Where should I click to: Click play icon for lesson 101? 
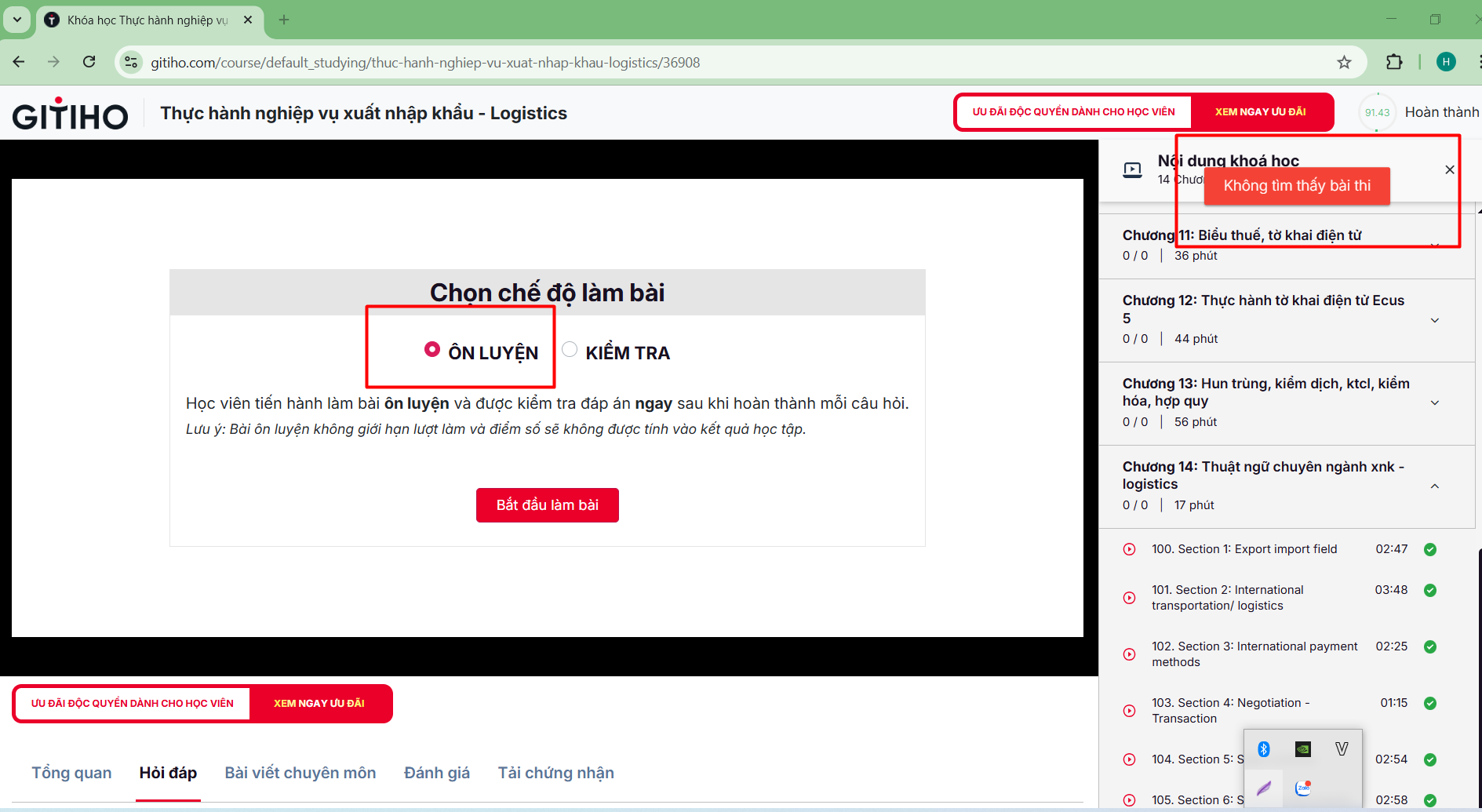[1129, 598]
